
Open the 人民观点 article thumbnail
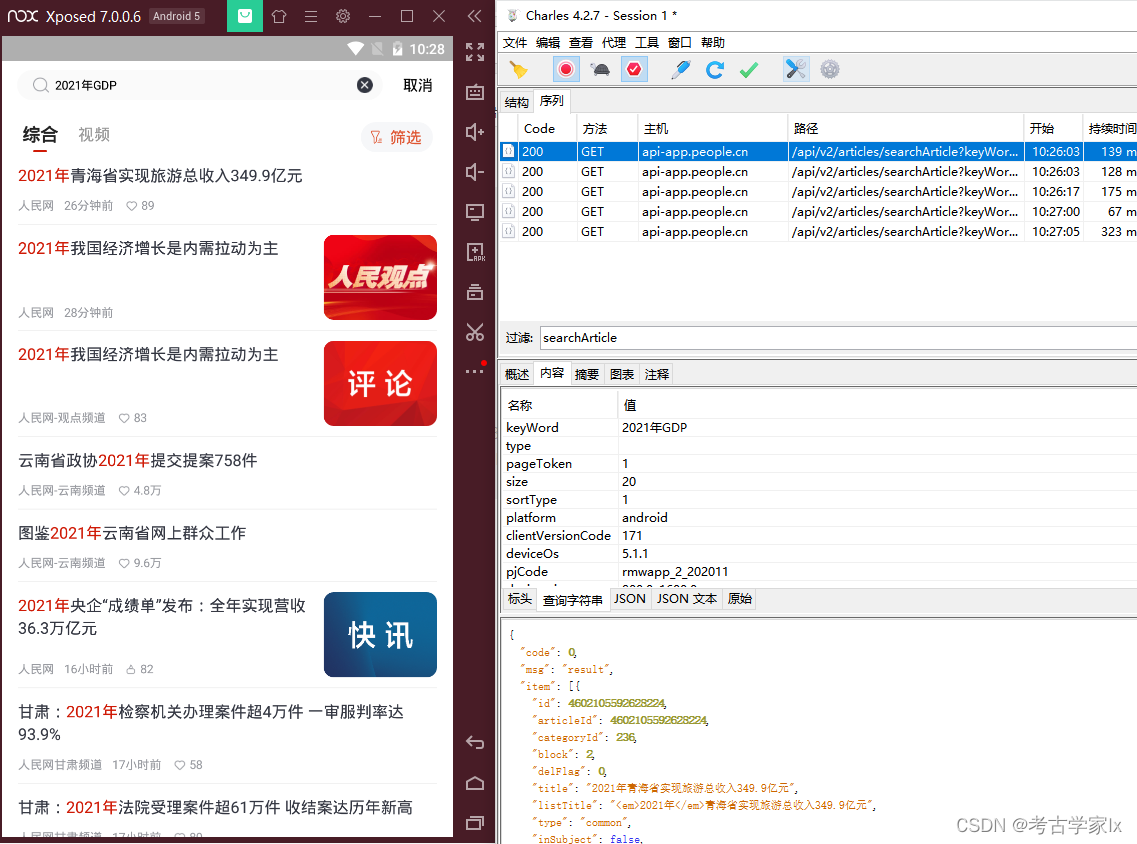coord(380,277)
